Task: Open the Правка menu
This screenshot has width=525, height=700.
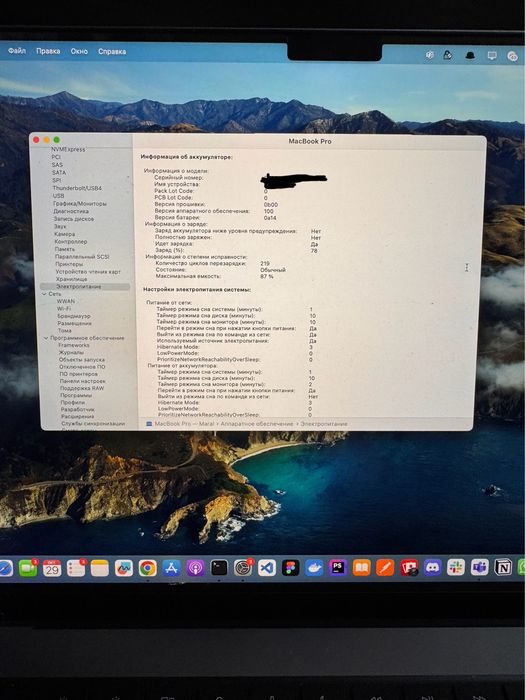Action: [x=48, y=51]
